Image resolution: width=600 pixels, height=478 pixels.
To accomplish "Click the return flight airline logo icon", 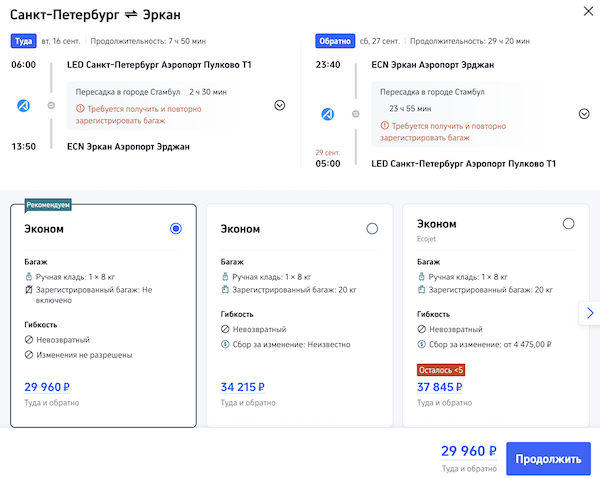I will point(326,114).
